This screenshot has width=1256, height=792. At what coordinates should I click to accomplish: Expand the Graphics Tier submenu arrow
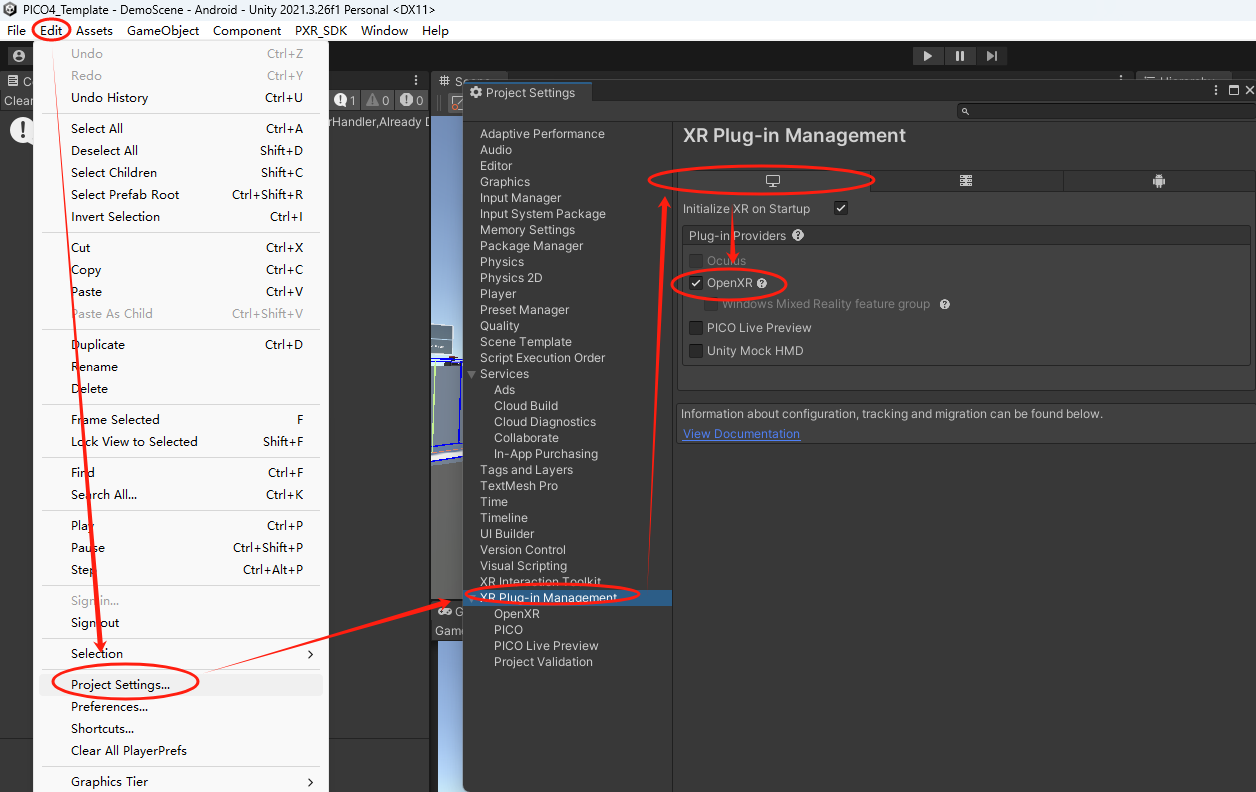(x=310, y=782)
